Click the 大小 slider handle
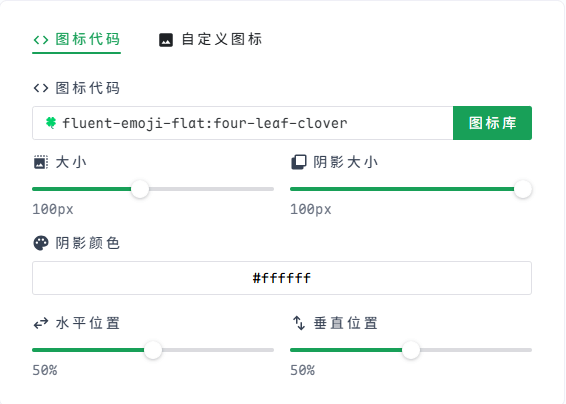 click(x=140, y=189)
